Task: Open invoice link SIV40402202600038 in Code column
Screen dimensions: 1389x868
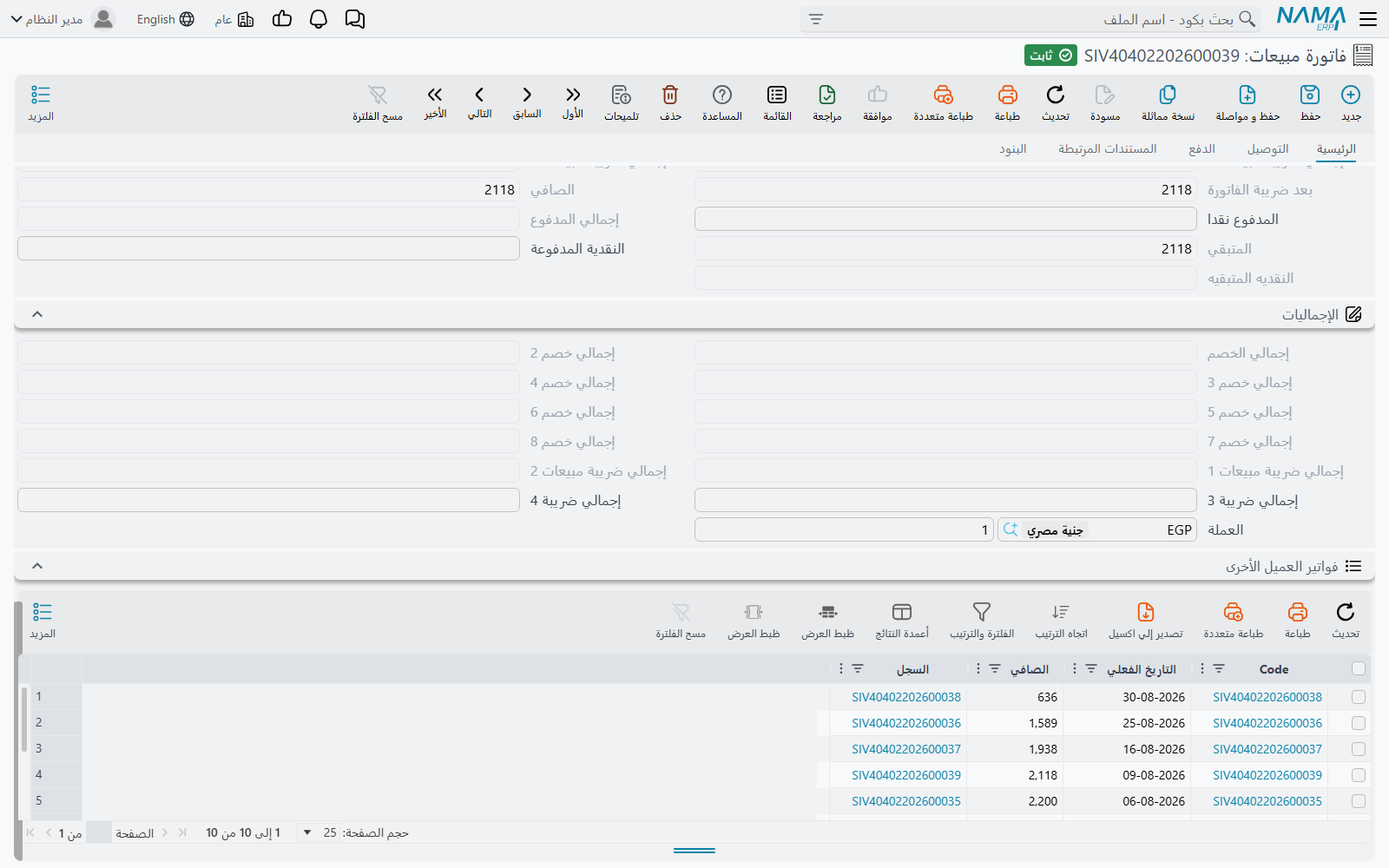Action: 1267,697
